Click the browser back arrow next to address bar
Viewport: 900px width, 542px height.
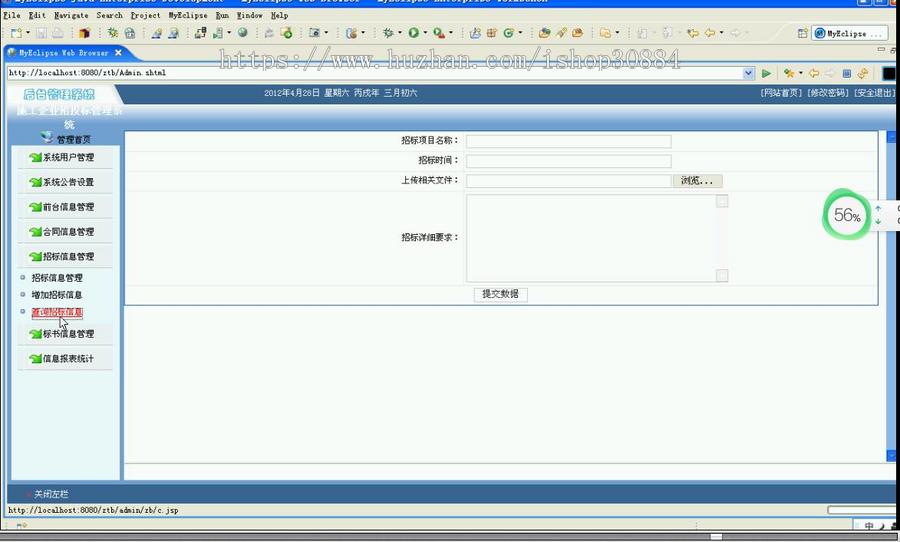pyautogui.click(x=814, y=73)
